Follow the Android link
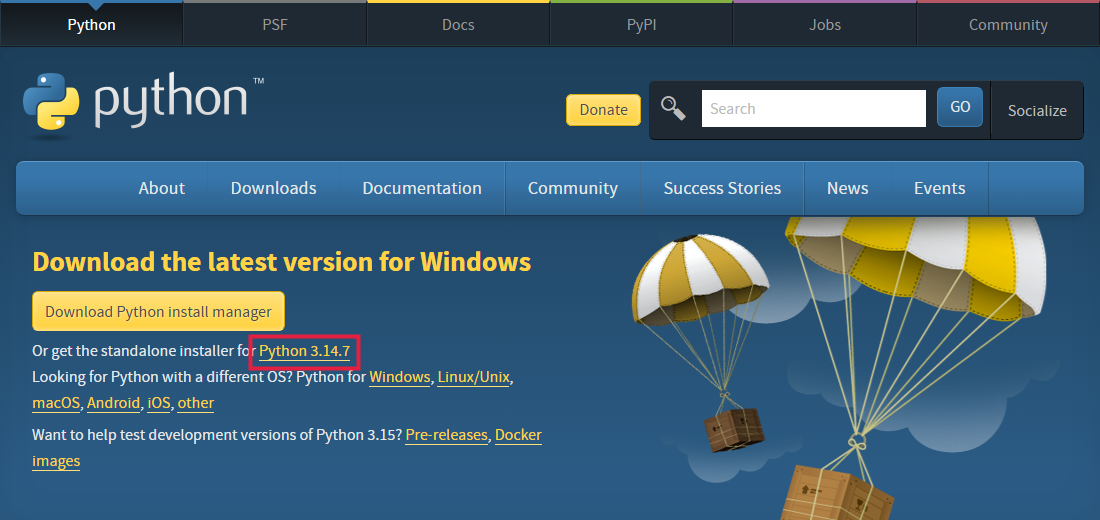 (114, 403)
